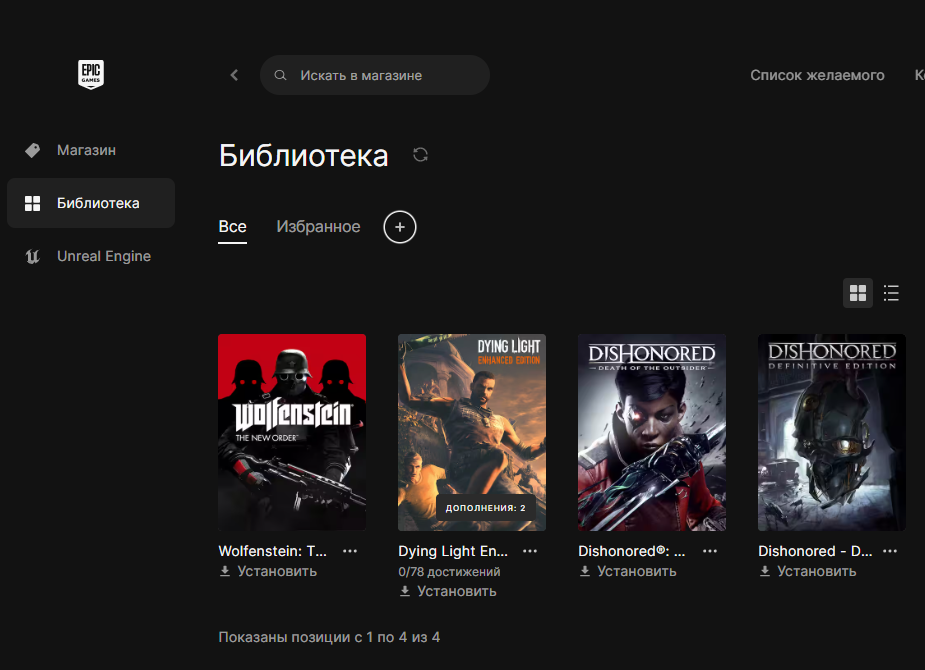Click the search magnifier icon

click(x=280, y=75)
